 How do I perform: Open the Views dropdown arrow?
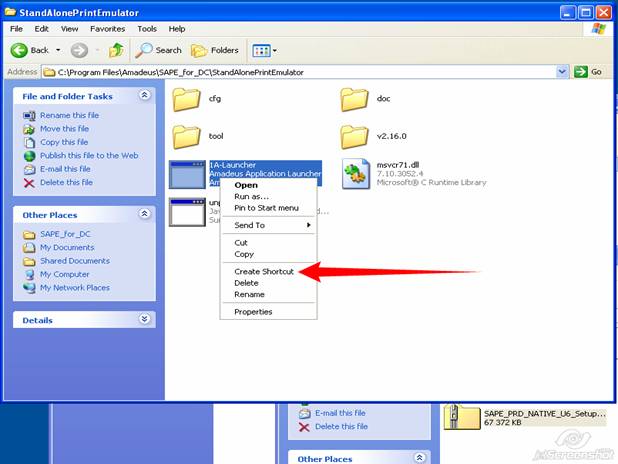click(275, 50)
